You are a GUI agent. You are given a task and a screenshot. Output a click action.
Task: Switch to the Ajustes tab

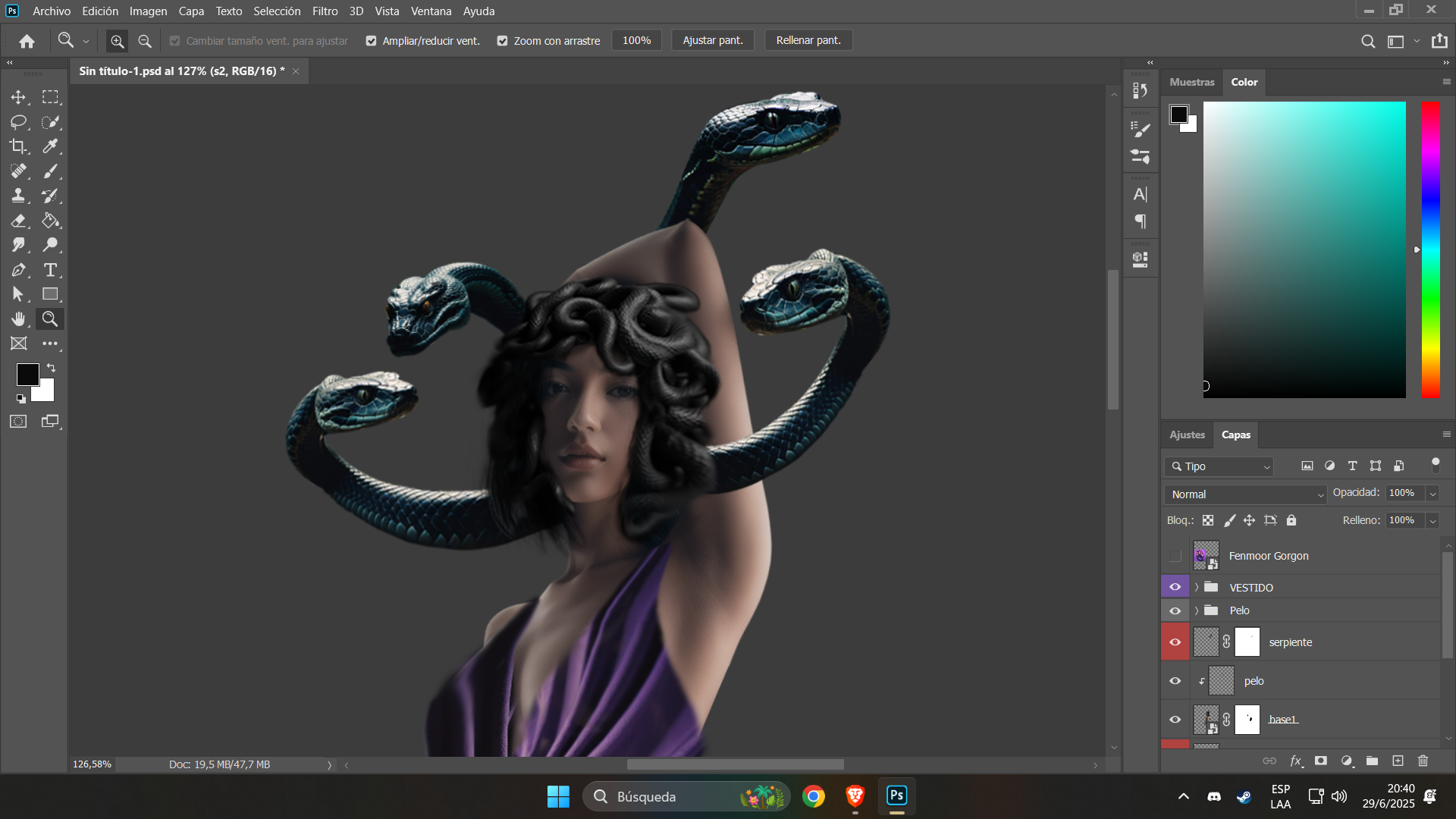[x=1187, y=435]
